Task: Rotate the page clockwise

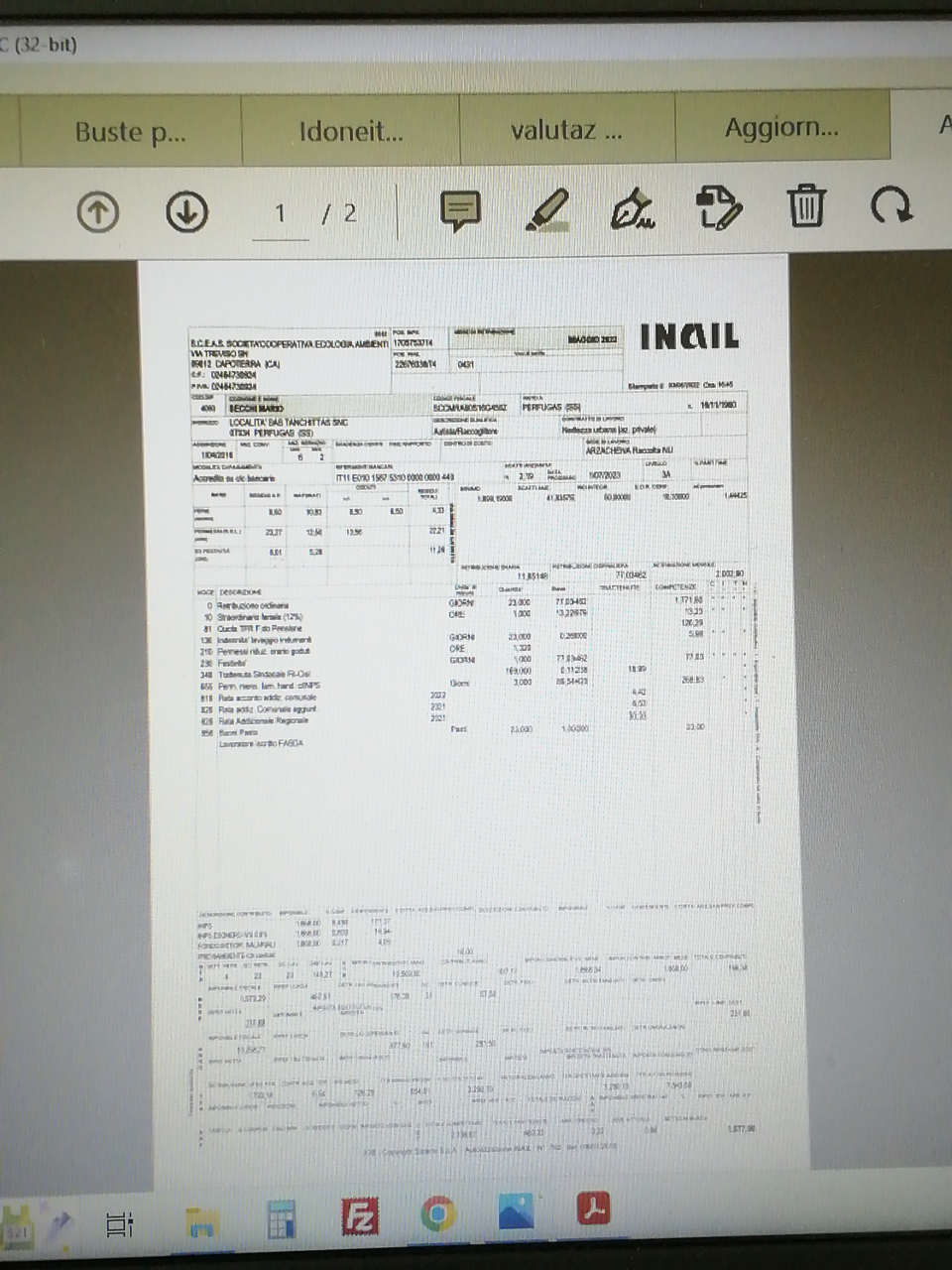Action: 890,206
